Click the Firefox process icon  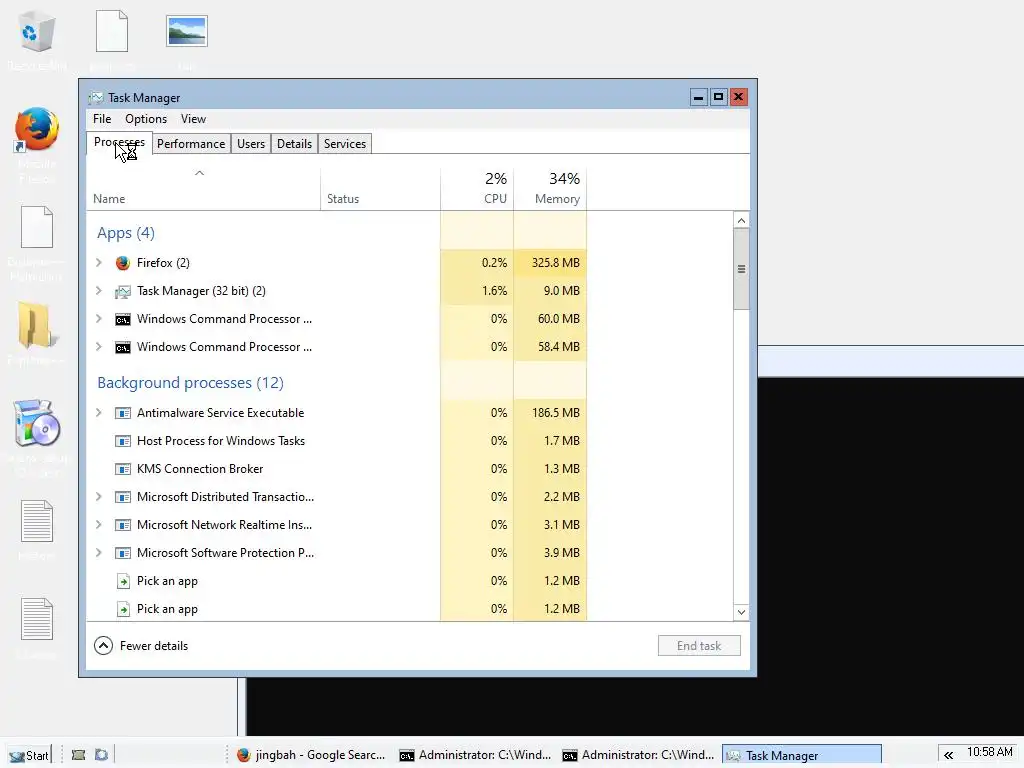[123, 263]
